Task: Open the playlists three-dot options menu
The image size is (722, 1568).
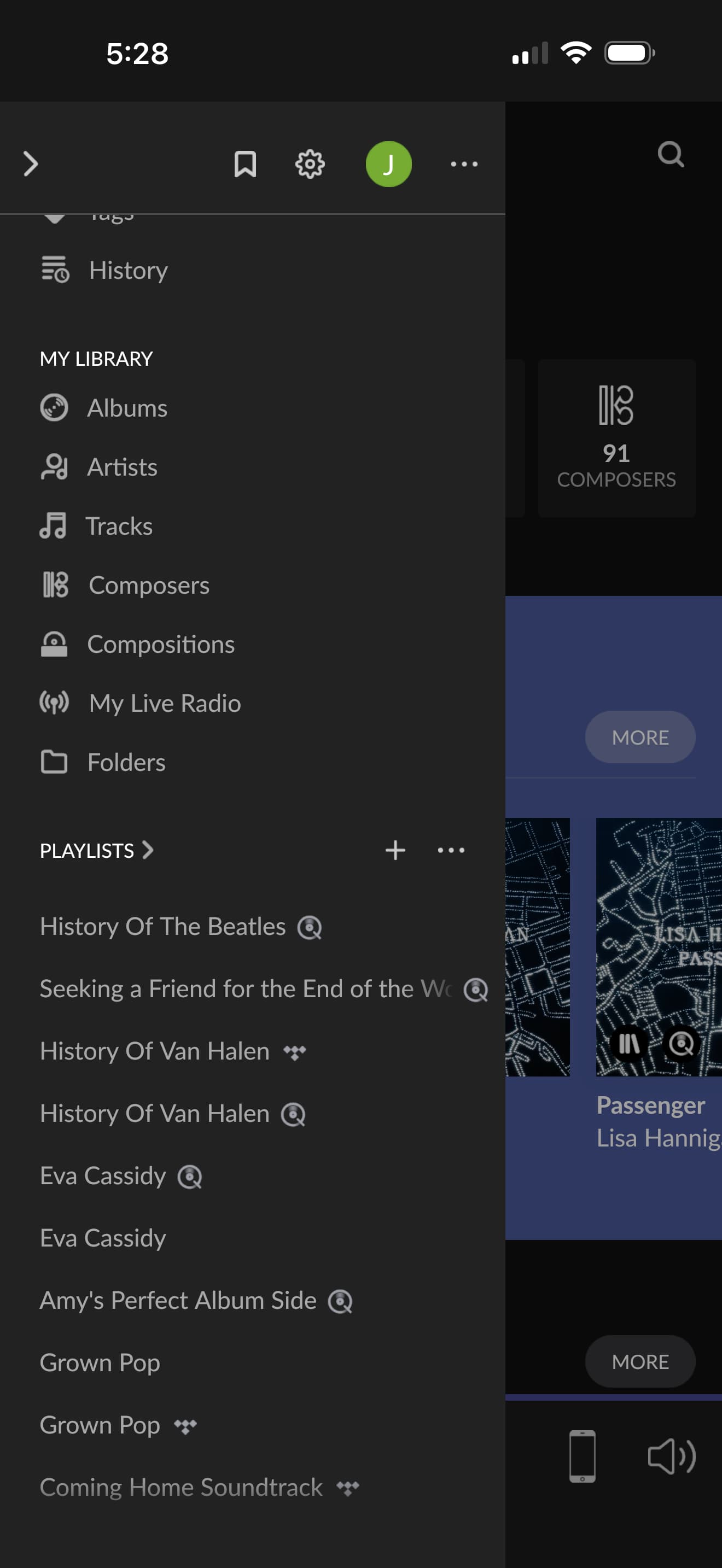Action: 451,850
